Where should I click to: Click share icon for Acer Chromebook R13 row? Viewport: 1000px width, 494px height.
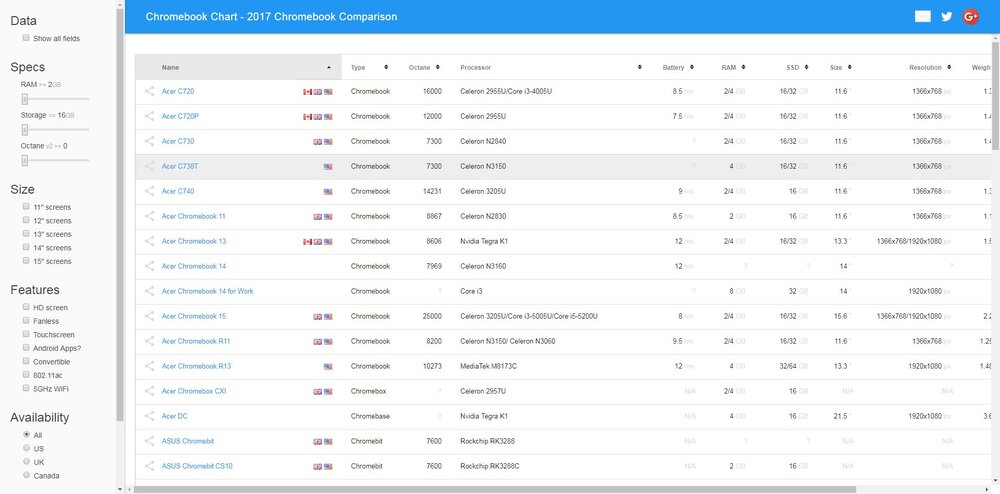(149, 366)
